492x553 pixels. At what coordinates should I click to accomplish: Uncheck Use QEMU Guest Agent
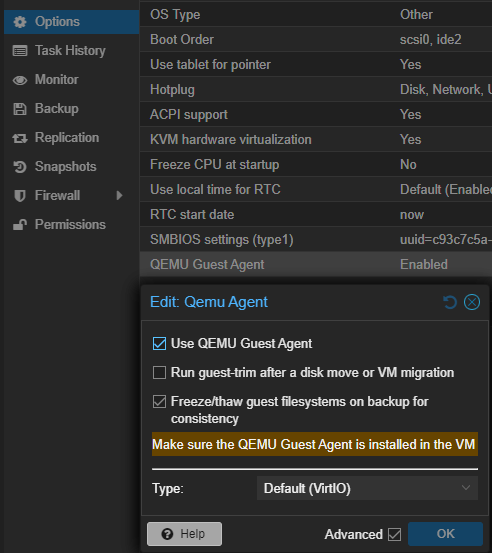(x=159, y=344)
